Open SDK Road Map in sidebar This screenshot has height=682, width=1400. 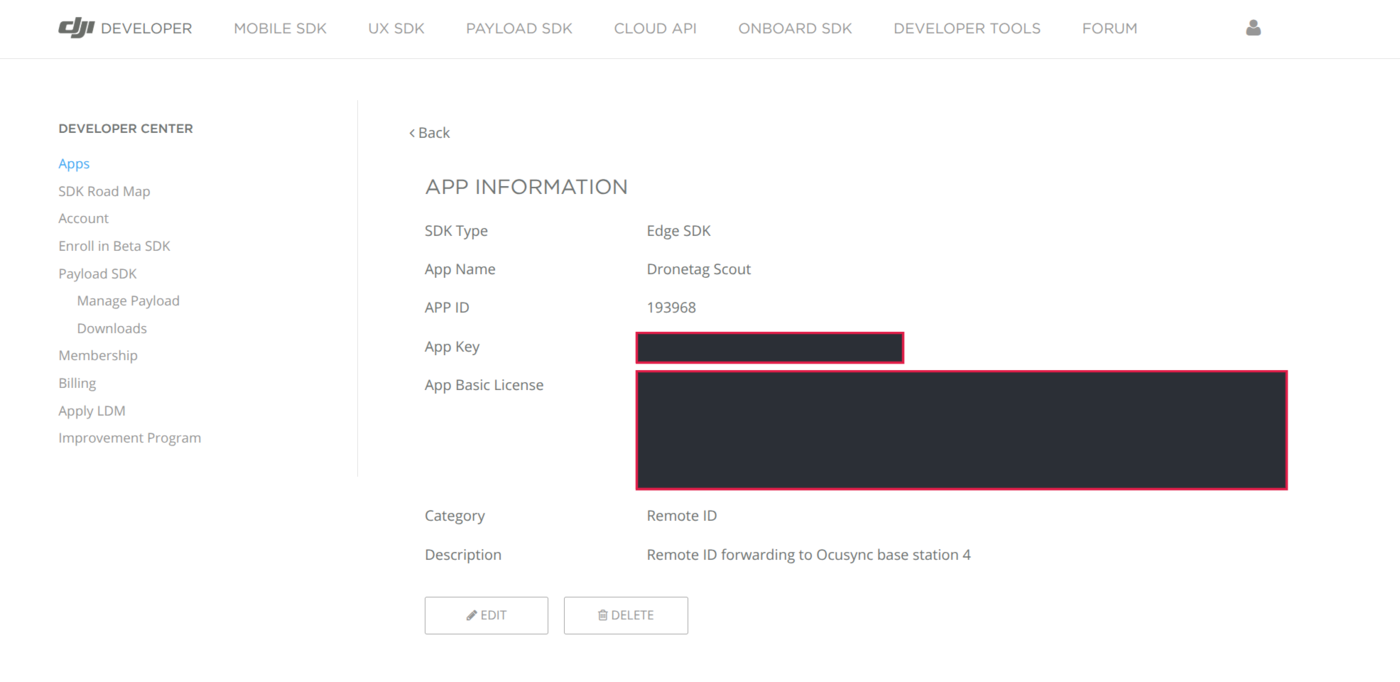tap(104, 191)
